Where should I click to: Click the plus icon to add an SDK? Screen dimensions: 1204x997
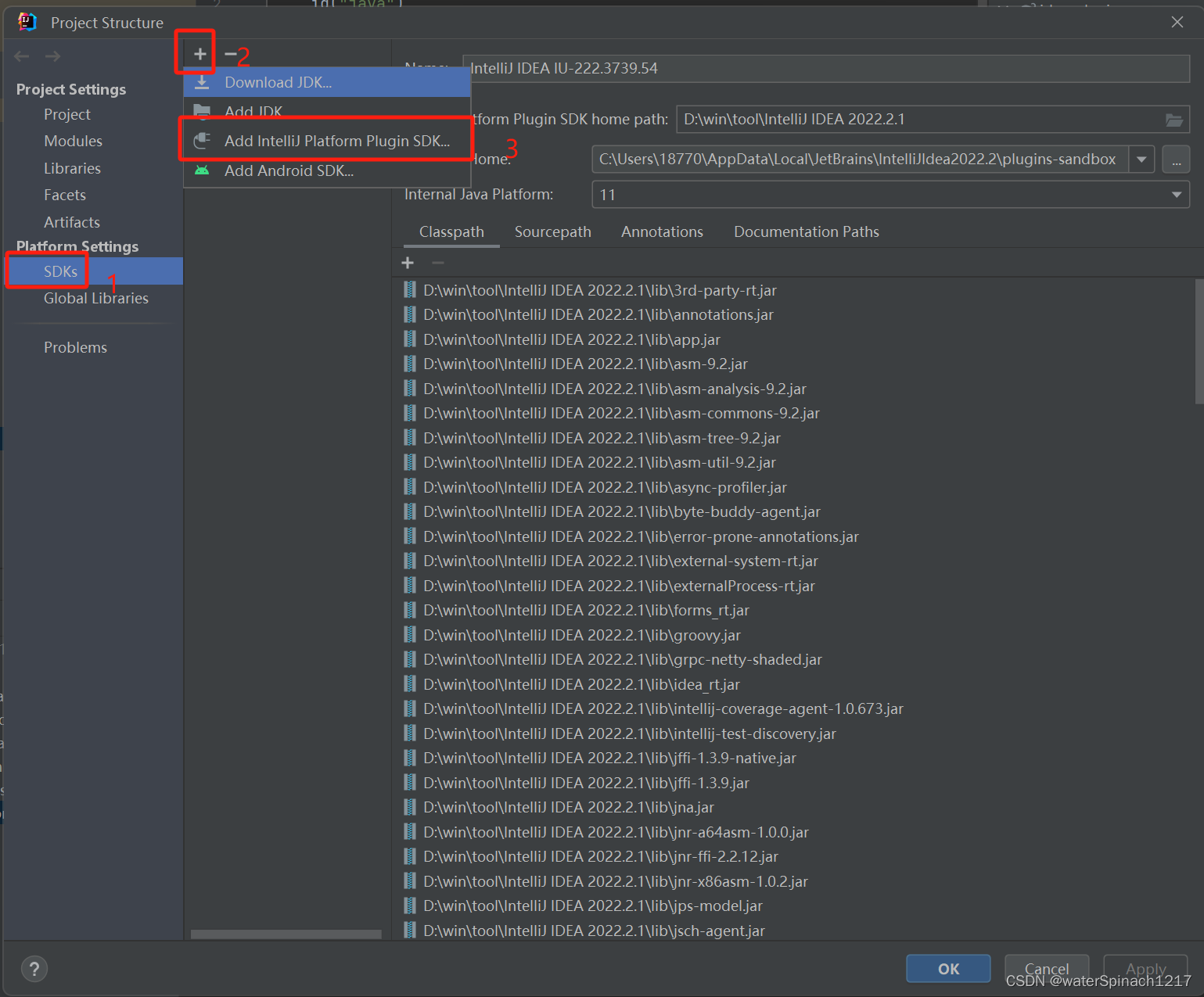coord(200,54)
